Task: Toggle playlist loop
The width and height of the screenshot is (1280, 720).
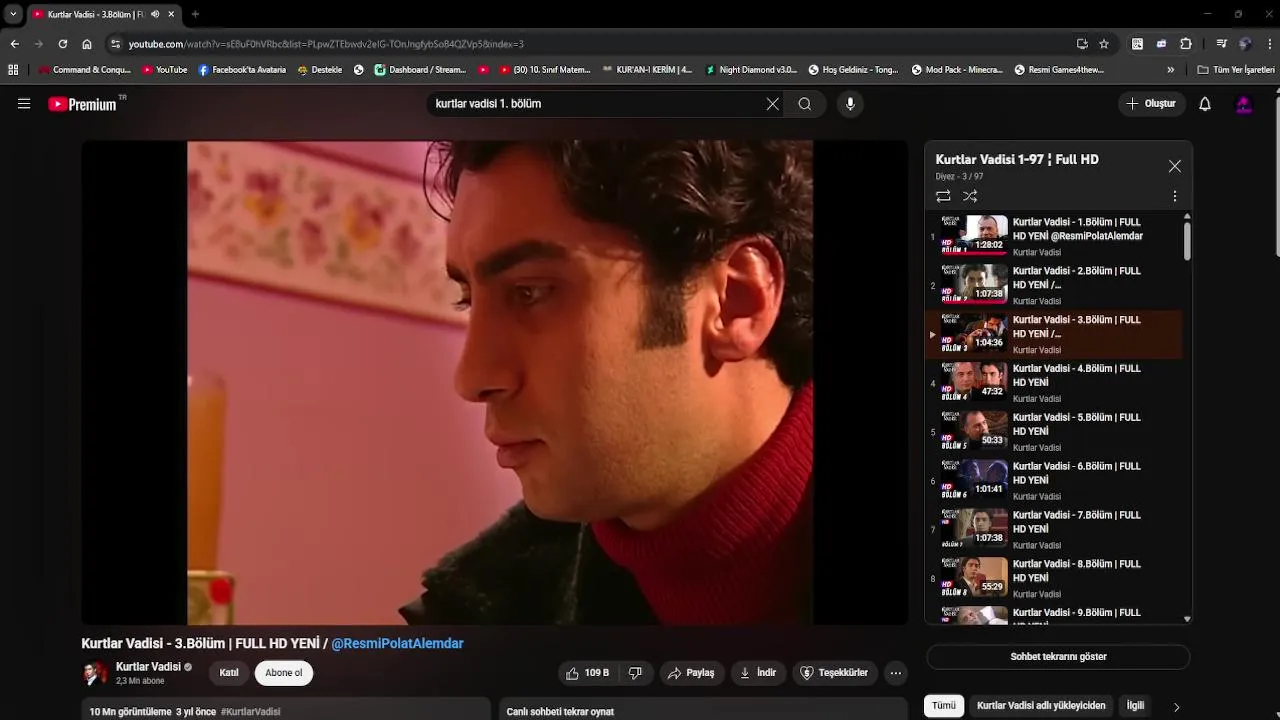Action: pyautogui.click(x=943, y=196)
